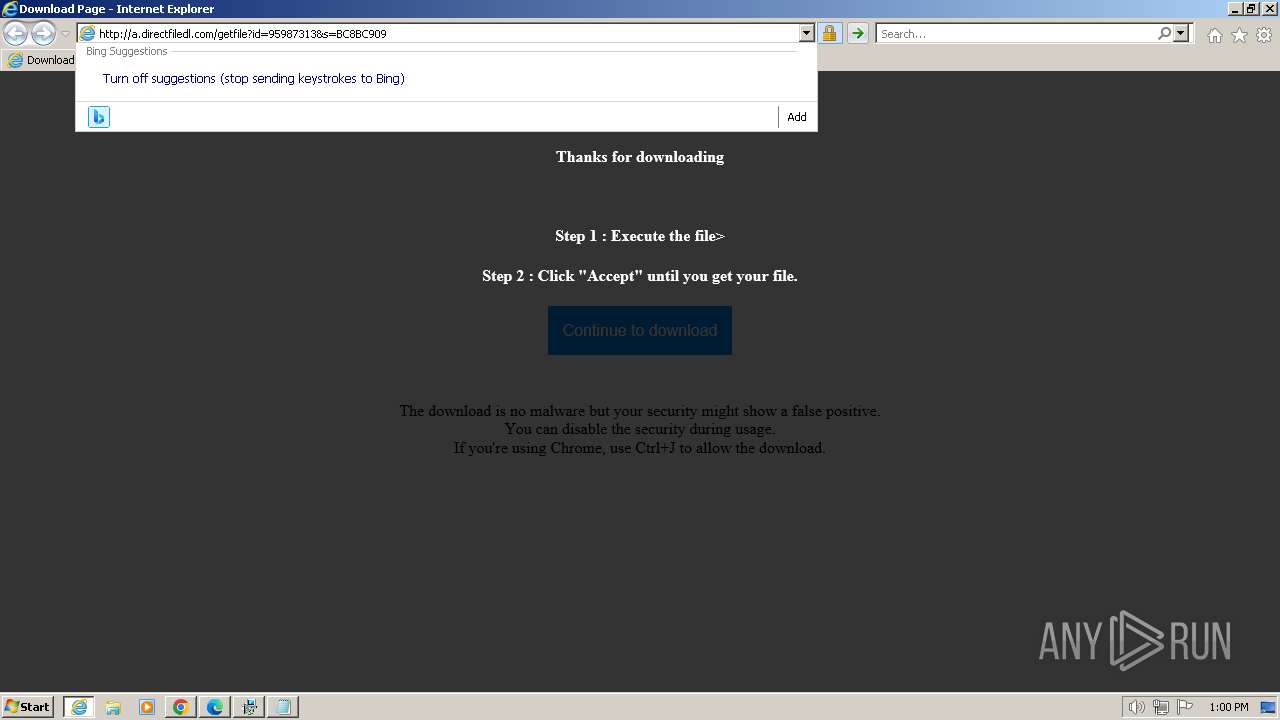Click the green Go arrow button

click(858, 33)
